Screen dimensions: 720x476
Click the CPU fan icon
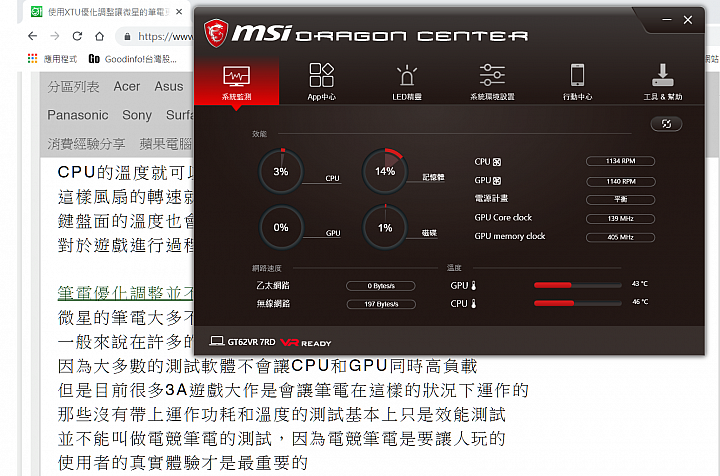[x=497, y=162]
